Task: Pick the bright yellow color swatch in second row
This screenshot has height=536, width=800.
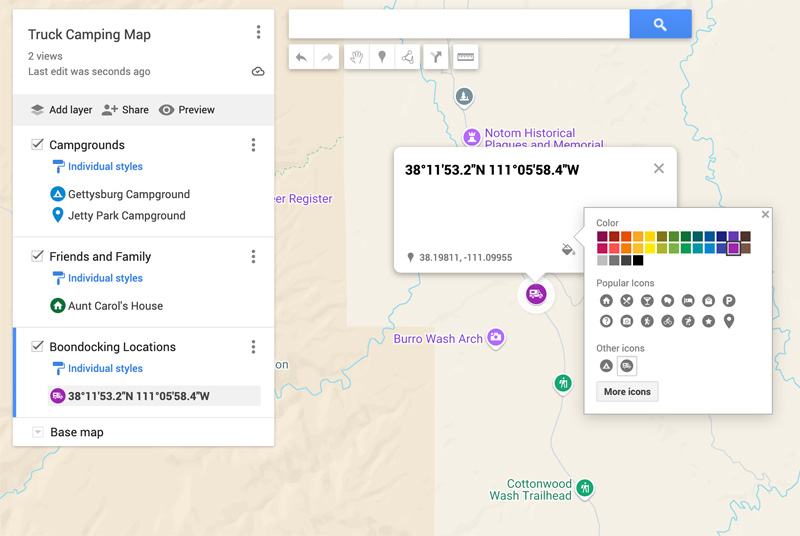Action: coord(649,248)
